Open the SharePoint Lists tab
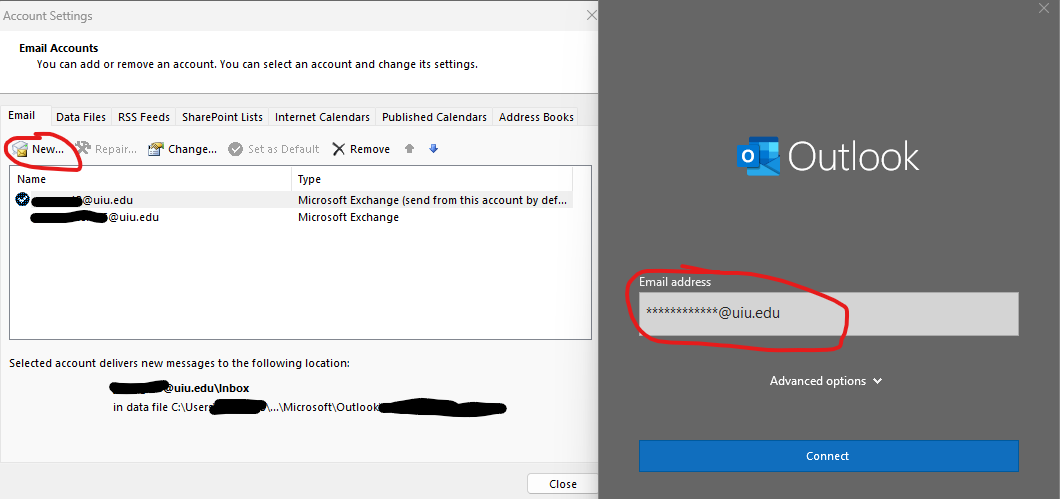The image size is (1060, 499). (x=222, y=117)
